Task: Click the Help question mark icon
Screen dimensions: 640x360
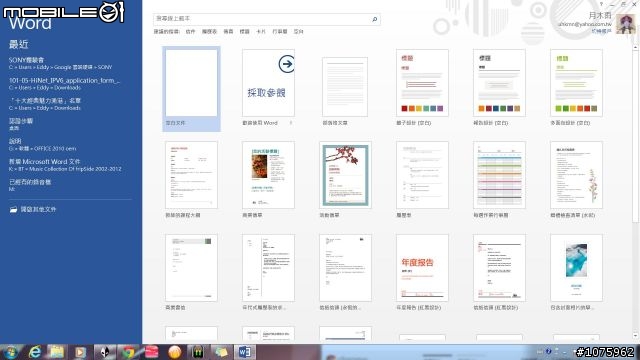Action: pyautogui.click(x=601, y=4)
